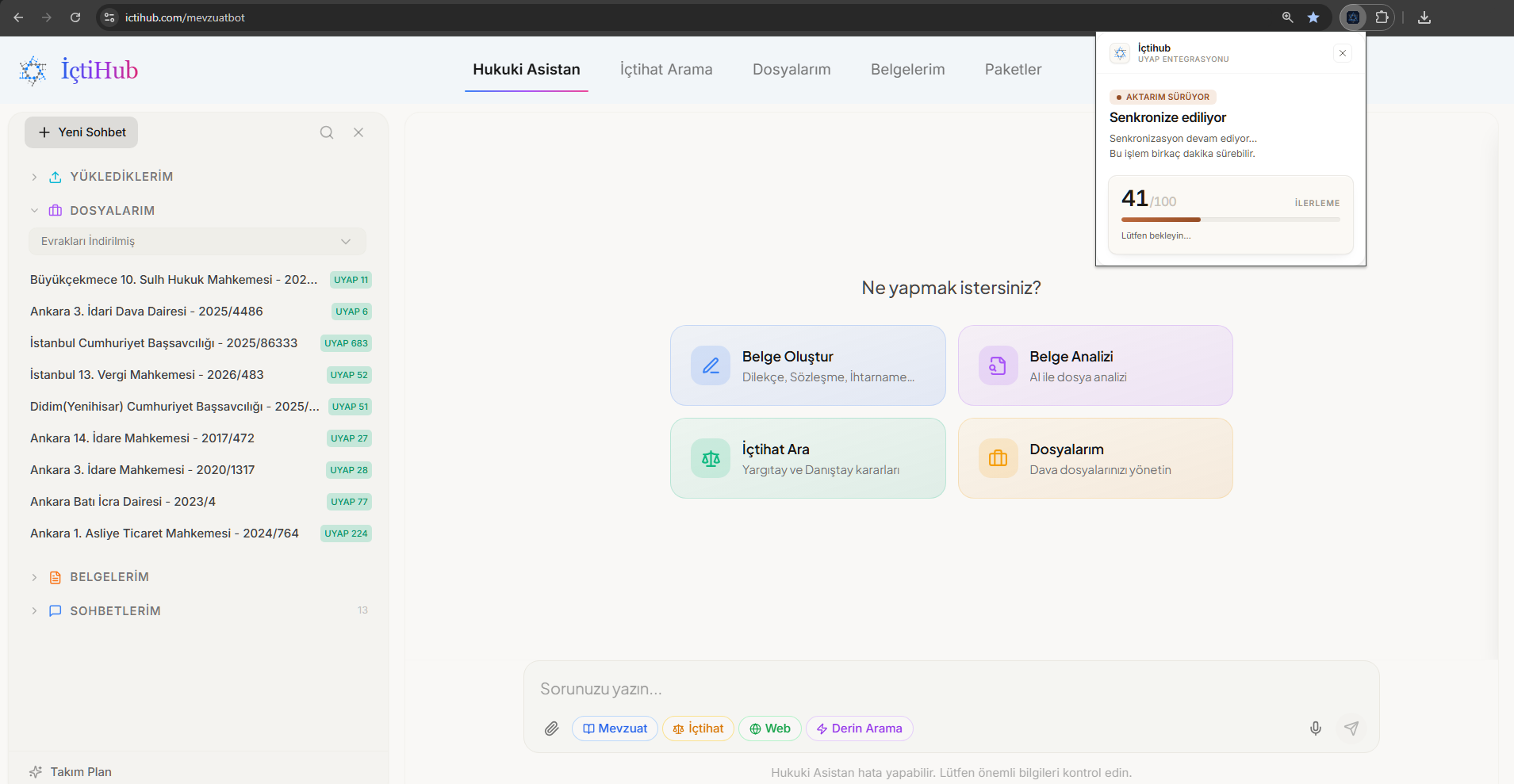The image size is (1514, 784).
Task: Switch to Hukuki Asistan tab
Action: 527,70
